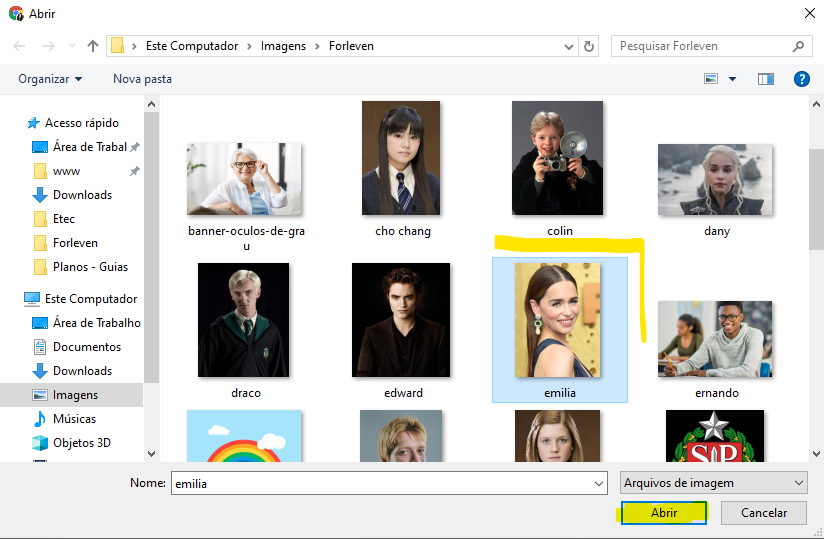Click the Acesso rápido star icon
The width and height of the screenshot is (824, 539).
33,123
